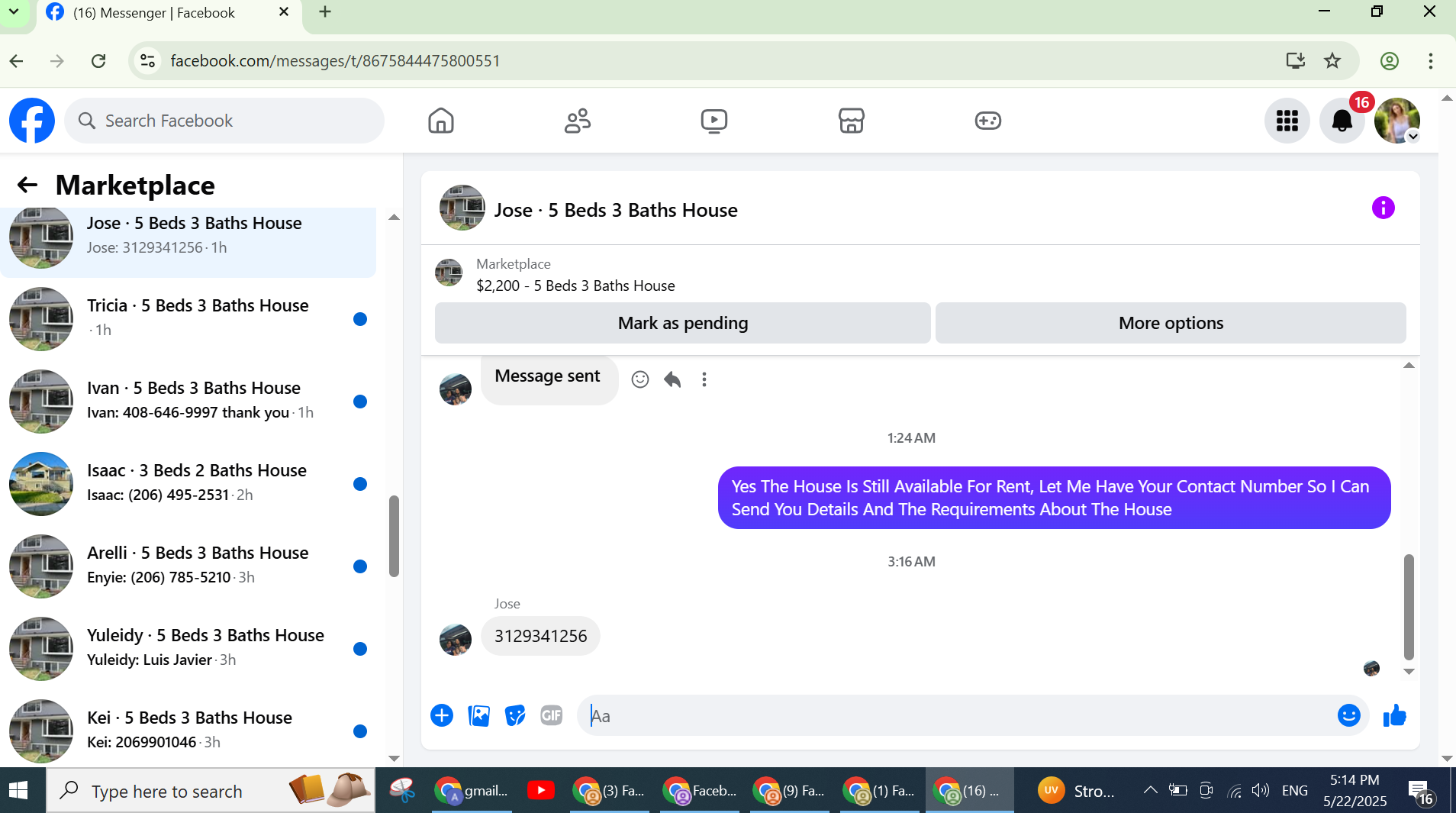Click the message bubble '3129341256'
The image size is (1456, 813).
coord(540,636)
